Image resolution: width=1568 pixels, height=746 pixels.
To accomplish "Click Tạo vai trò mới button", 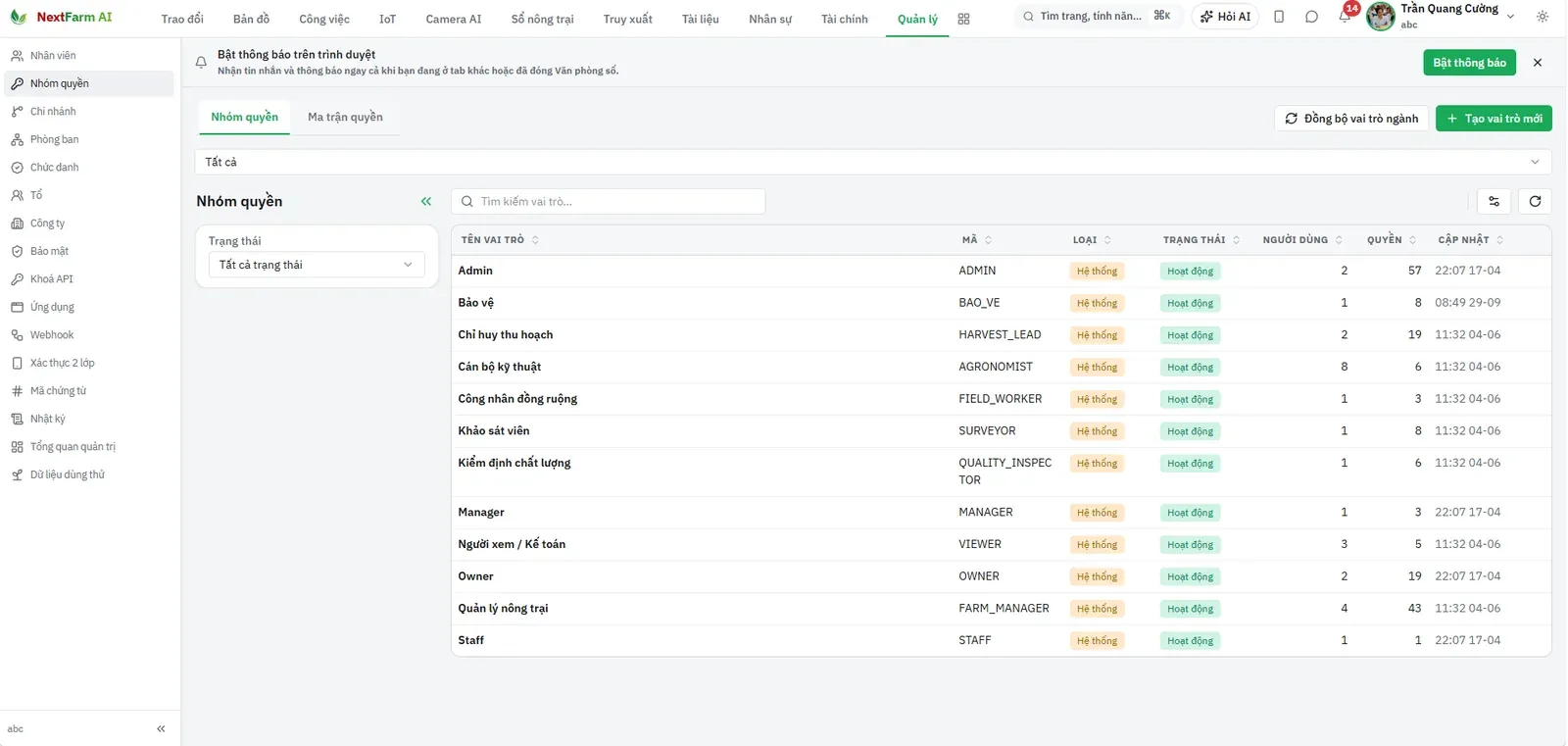I will [1494, 119].
